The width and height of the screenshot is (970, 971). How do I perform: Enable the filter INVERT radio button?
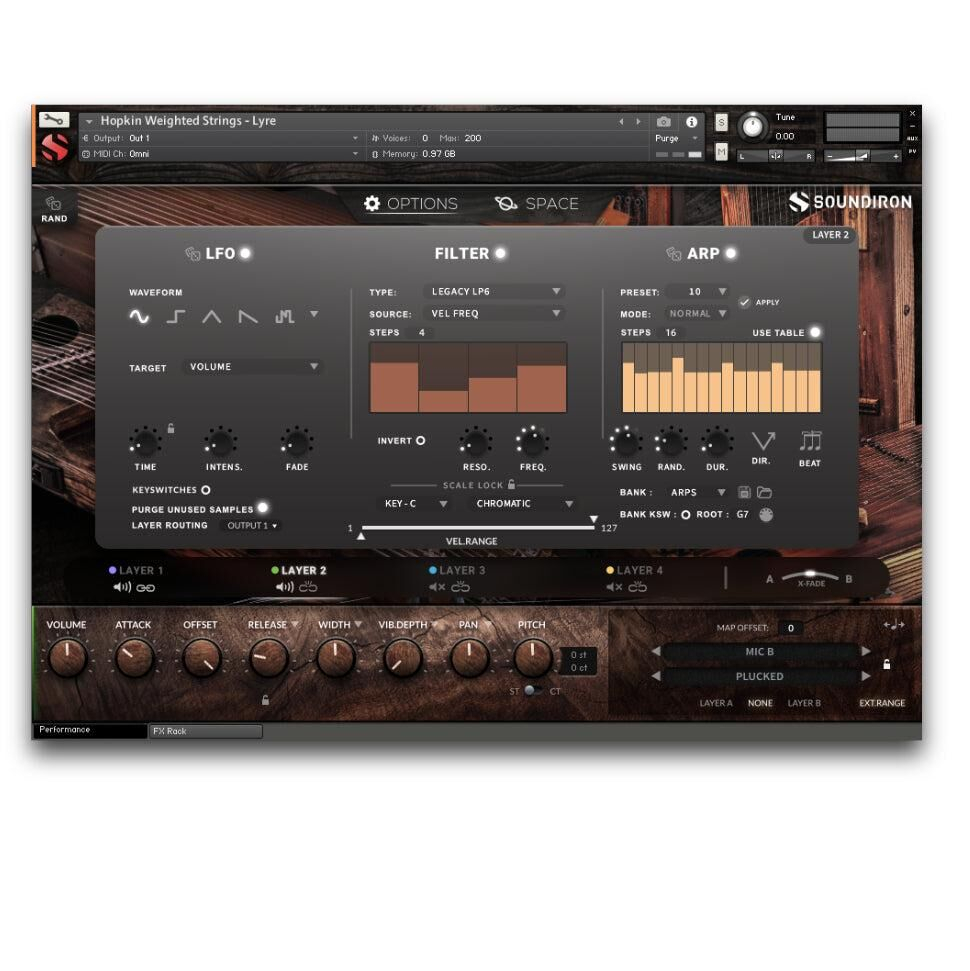pyautogui.click(x=420, y=440)
